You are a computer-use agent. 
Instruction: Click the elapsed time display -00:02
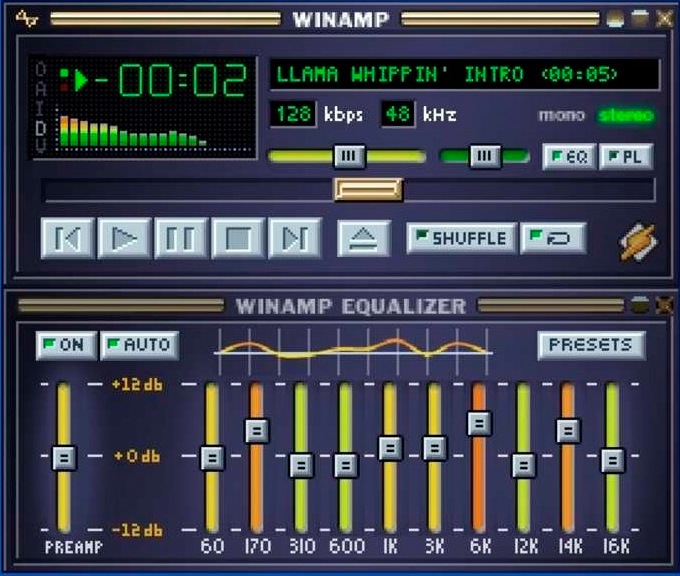tap(170, 80)
